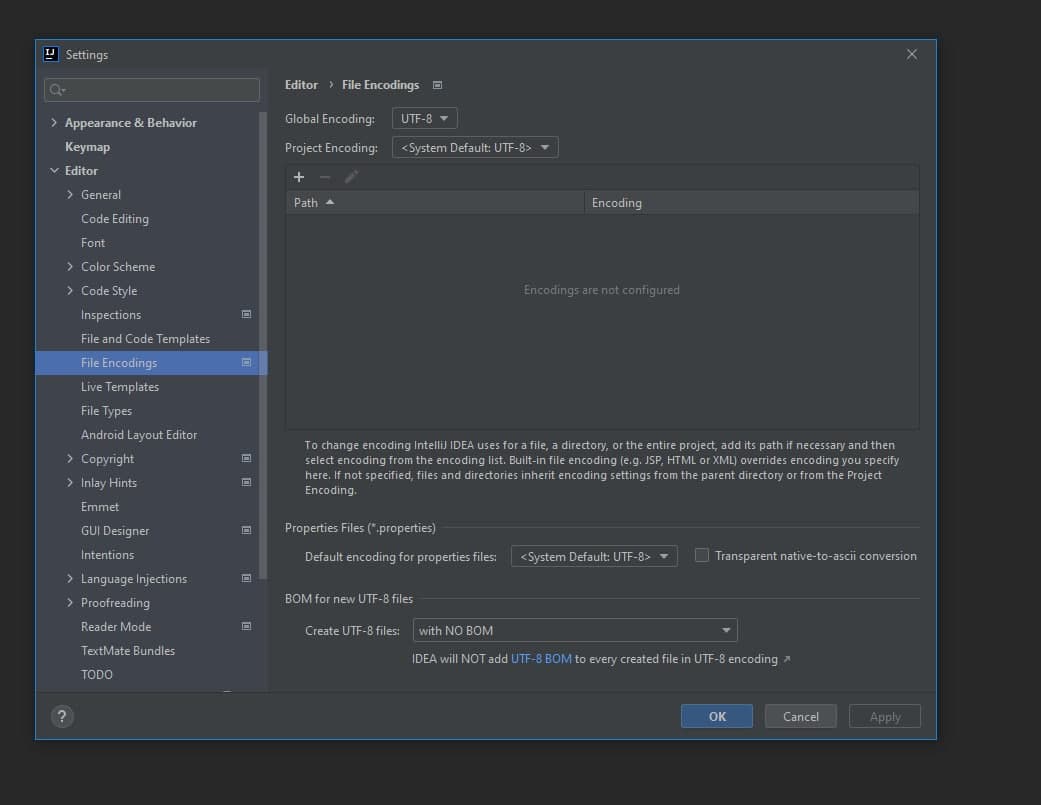Image resolution: width=1041 pixels, height=805 pixels.
Task: Open Emmet settings page
Action: [x=100, y=507]
